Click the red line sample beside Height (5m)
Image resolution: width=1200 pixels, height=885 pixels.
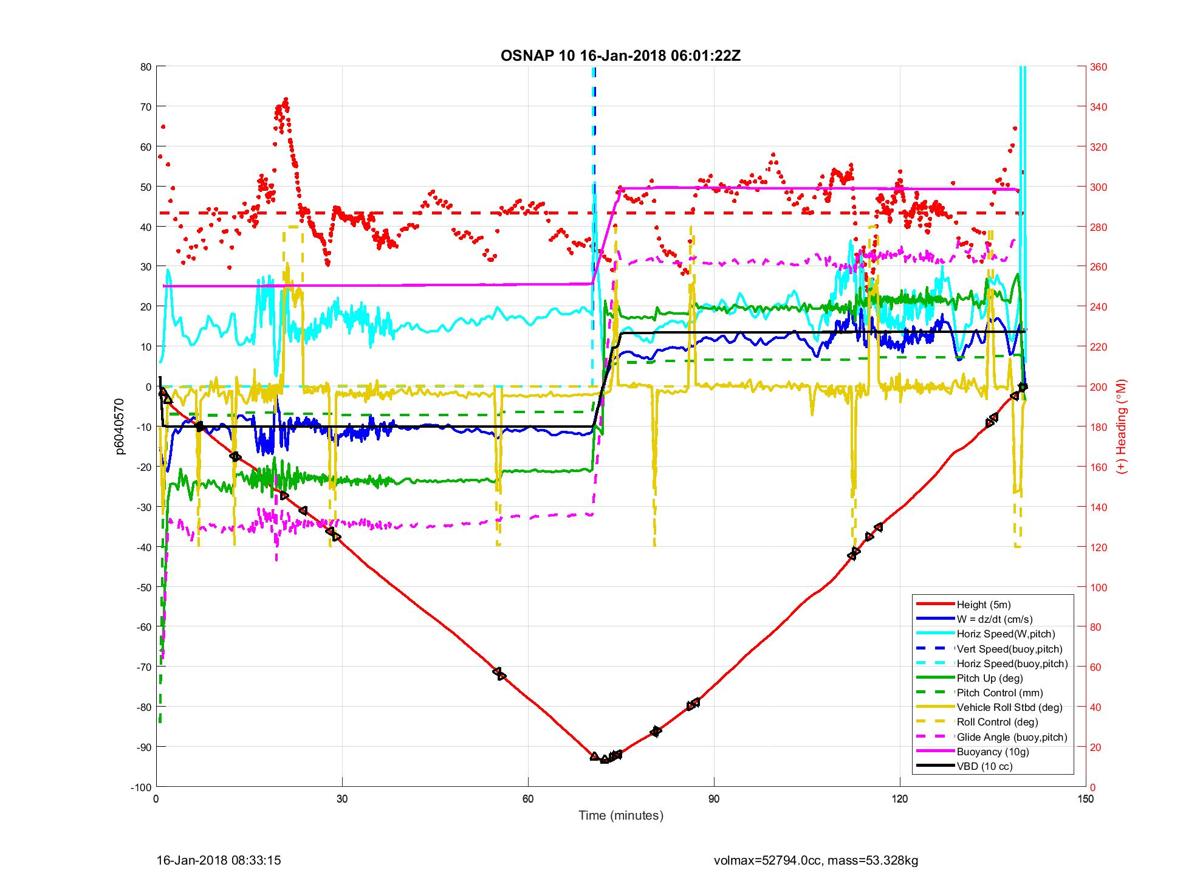(x=934, y=604)
